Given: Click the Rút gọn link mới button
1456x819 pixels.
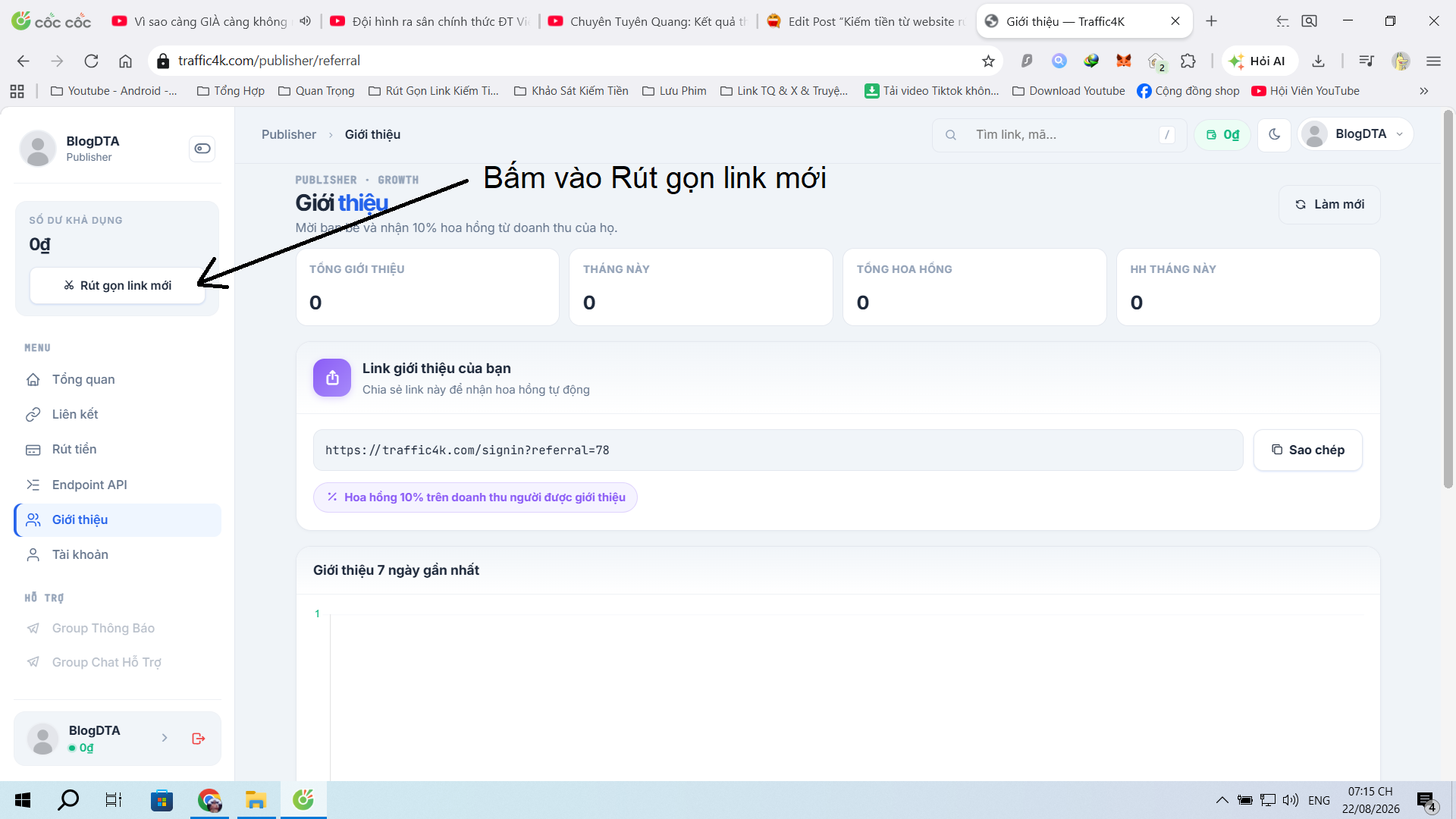Looking at the screenshot, I should [x=118, y=286].
